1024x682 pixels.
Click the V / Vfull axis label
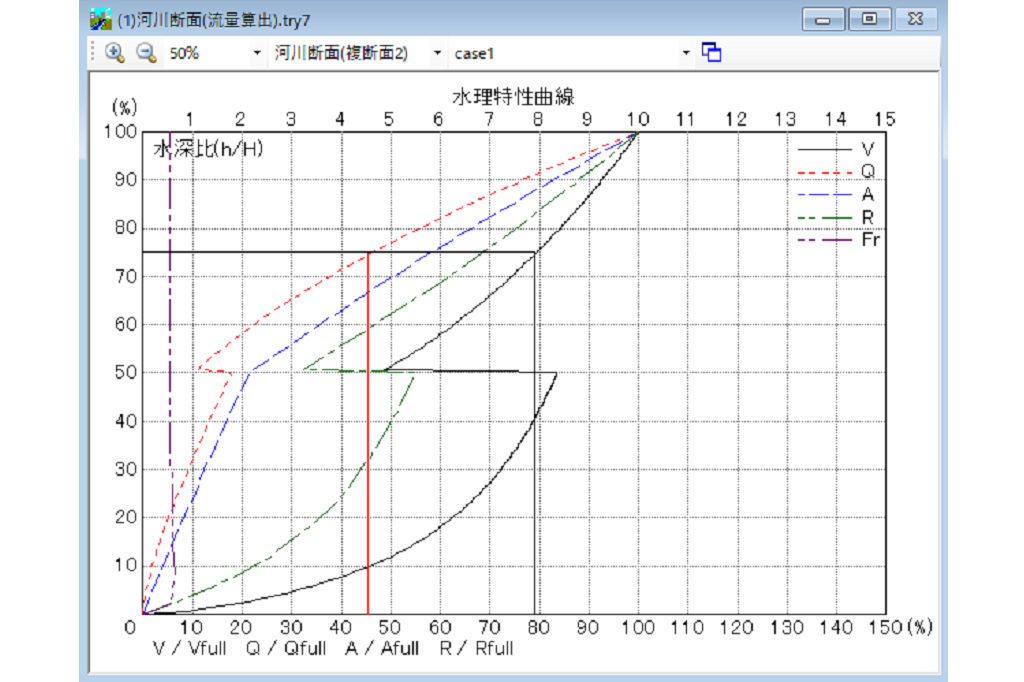coord(189,649)
